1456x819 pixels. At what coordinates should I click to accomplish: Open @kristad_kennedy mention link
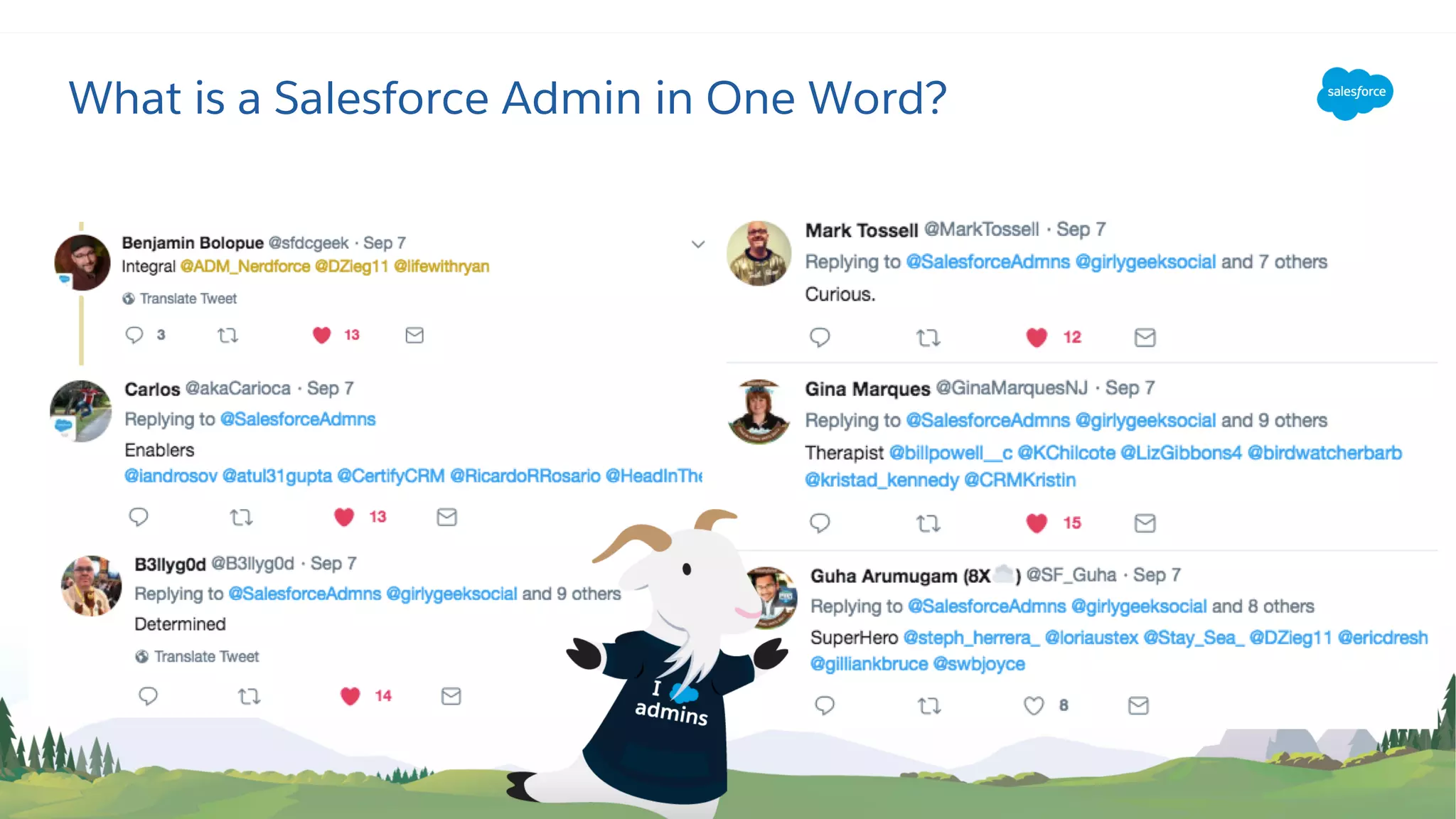click(x=882, y=480)
